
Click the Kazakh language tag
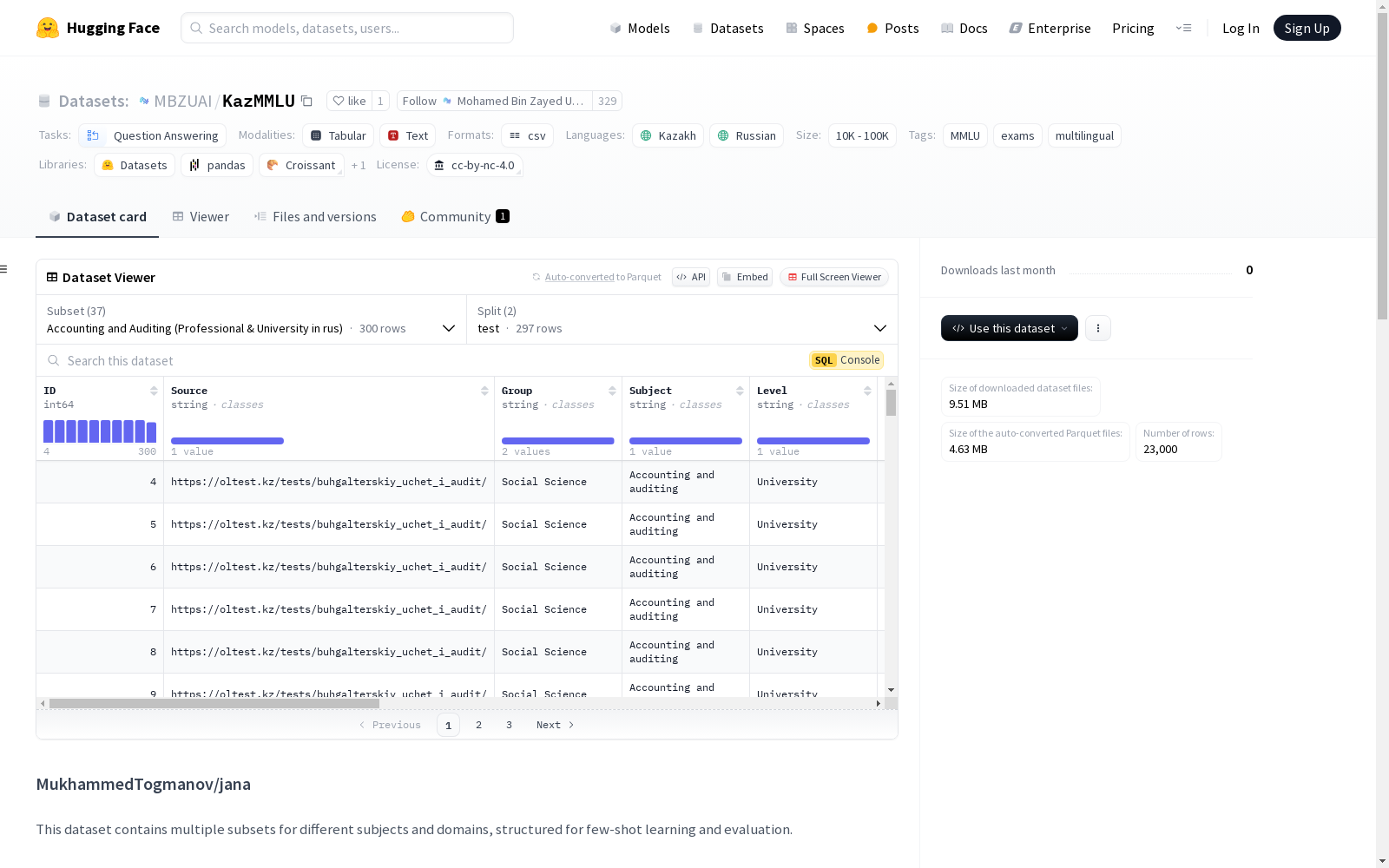pyautogui.click(x=668, y=135)
